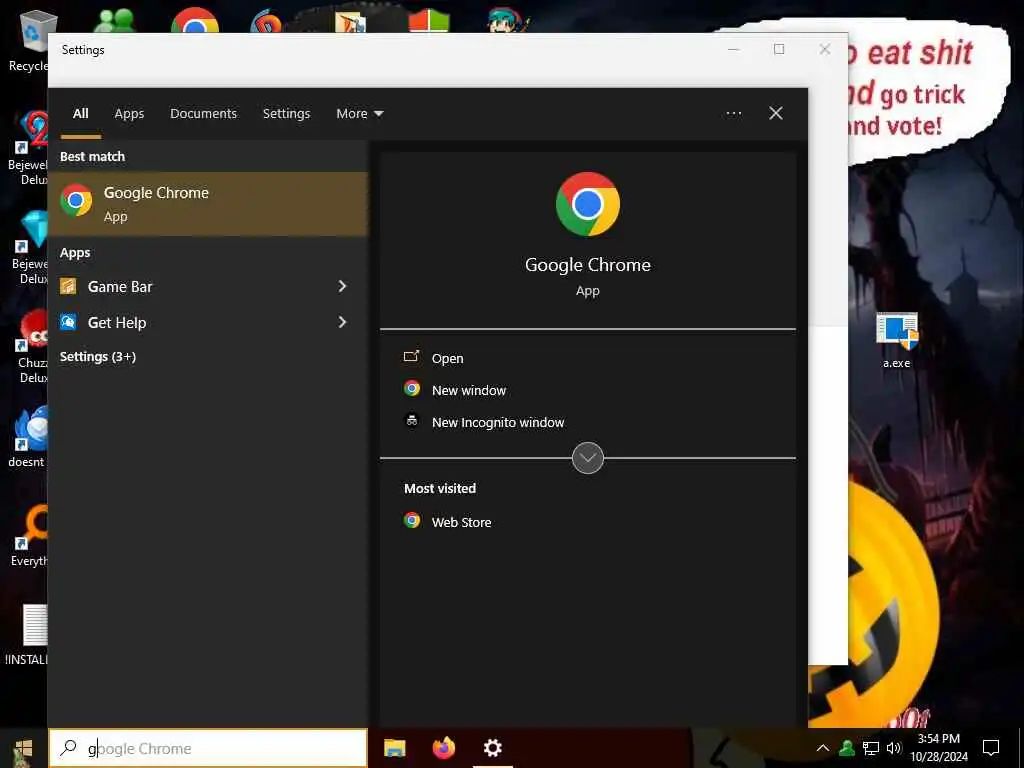
Task: Expand Get Help result details arrow
Action: click(342, 322)
